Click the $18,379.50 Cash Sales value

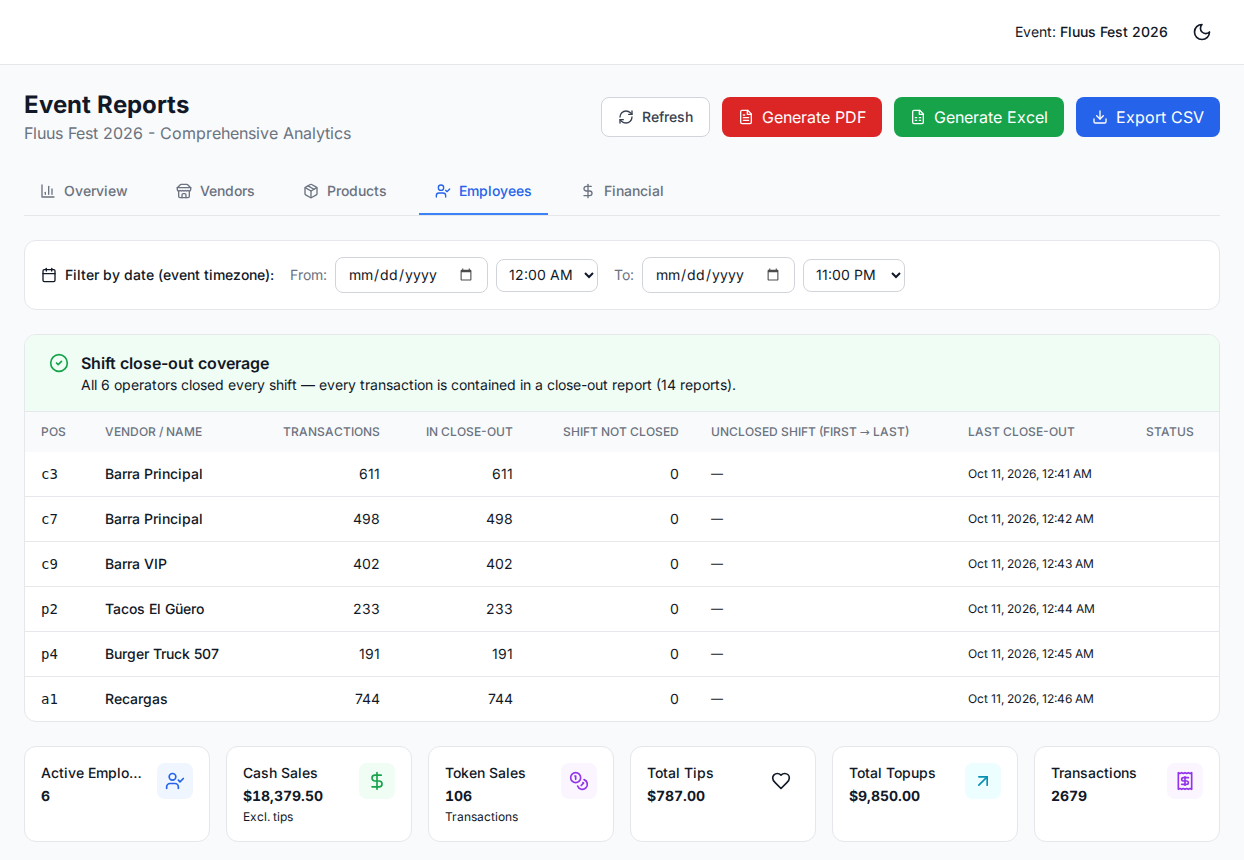(283, 796)
